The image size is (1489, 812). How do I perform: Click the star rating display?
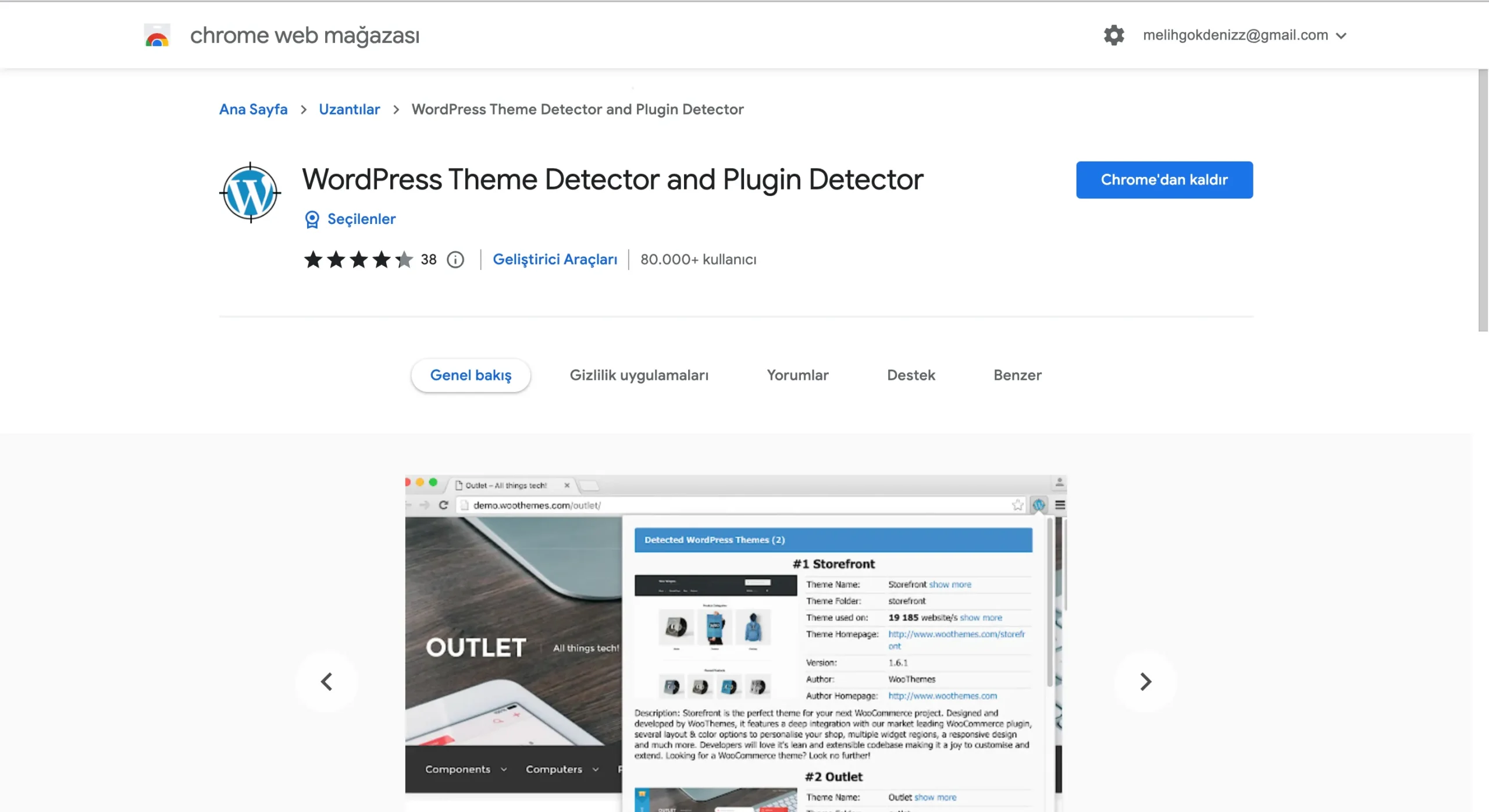(x=358, y=259)
